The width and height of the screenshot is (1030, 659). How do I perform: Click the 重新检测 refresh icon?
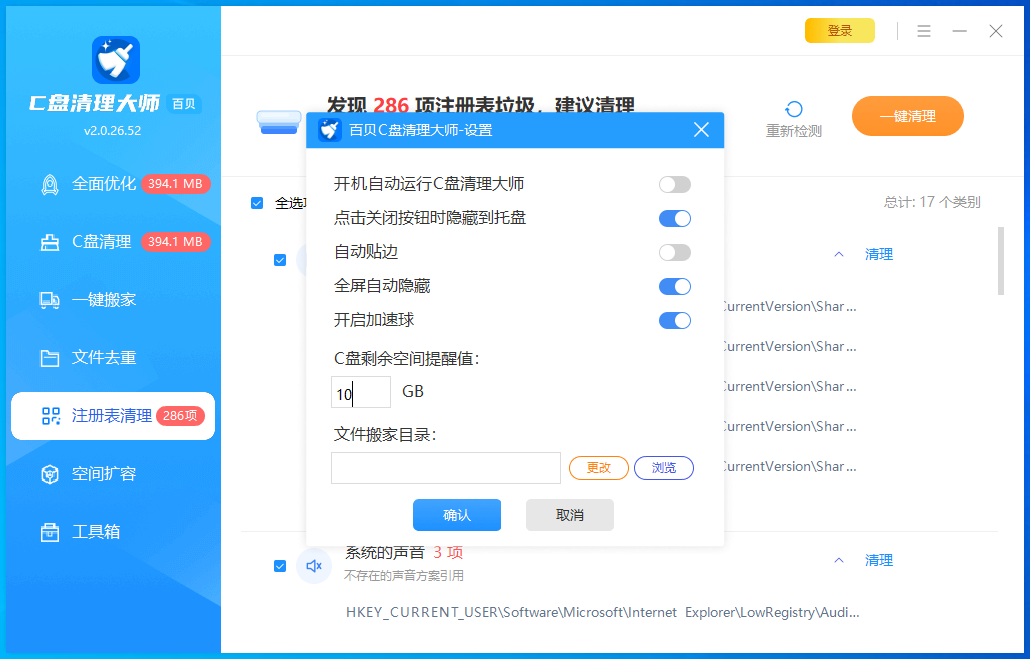pos(794,109)
